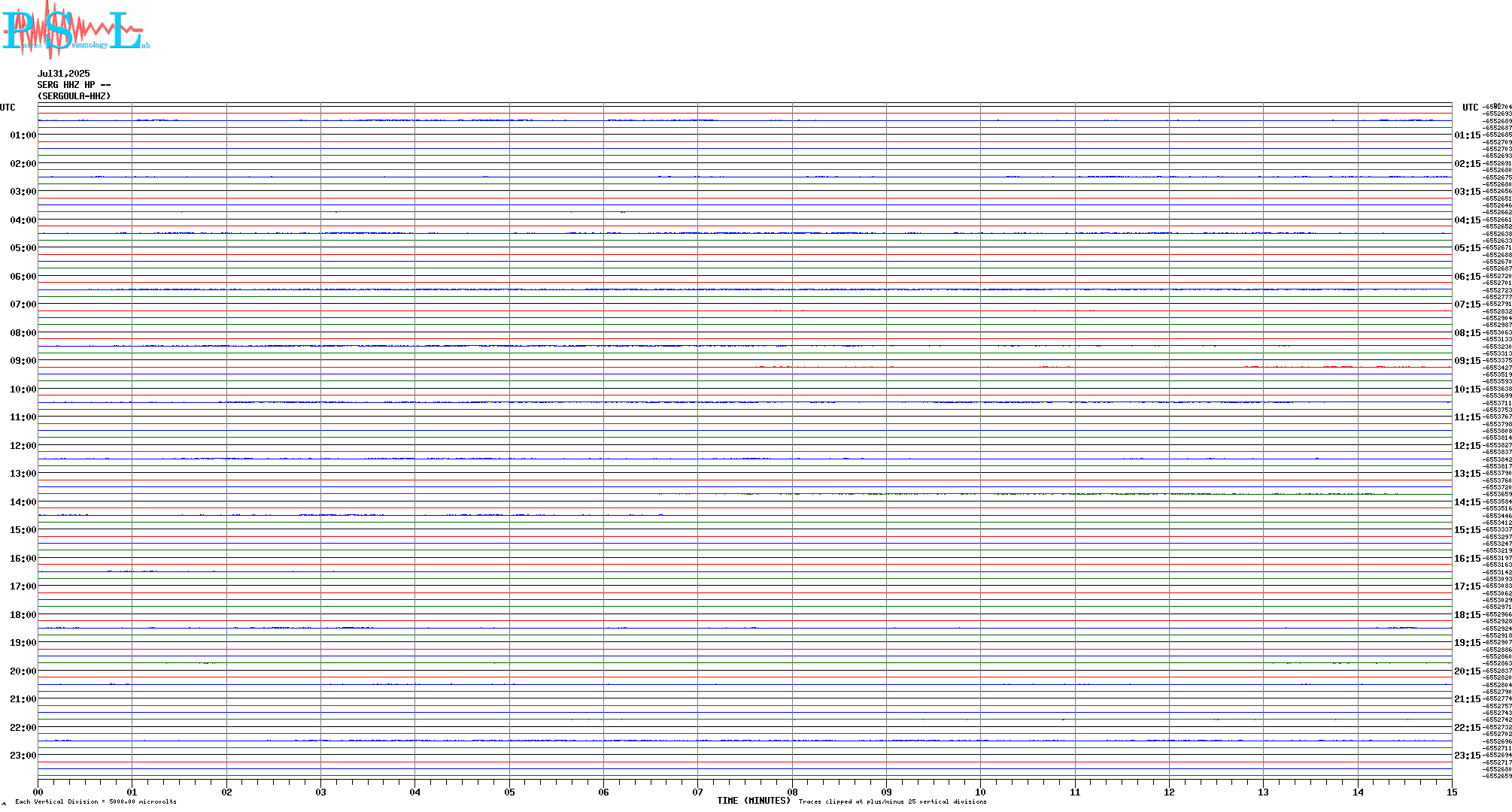Click the 09:15 right-axis label
The width and height of the screenshot is (1512, 812).
(x=1468, y=361)
